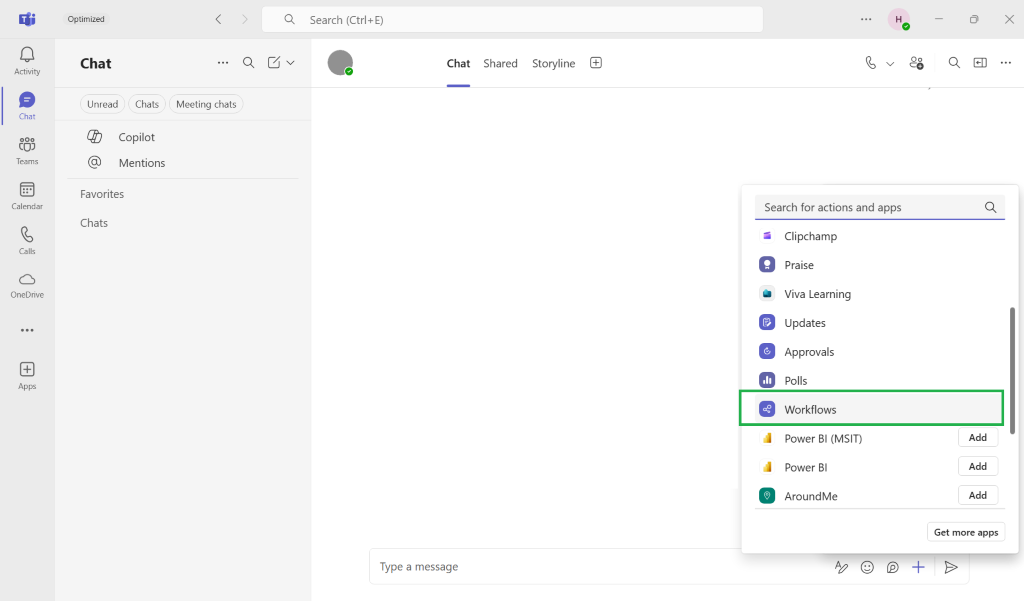This screenshot has width=1024, height=601.
Task: Open OneDrive in sidebar
Action: (x=27, y=285)
